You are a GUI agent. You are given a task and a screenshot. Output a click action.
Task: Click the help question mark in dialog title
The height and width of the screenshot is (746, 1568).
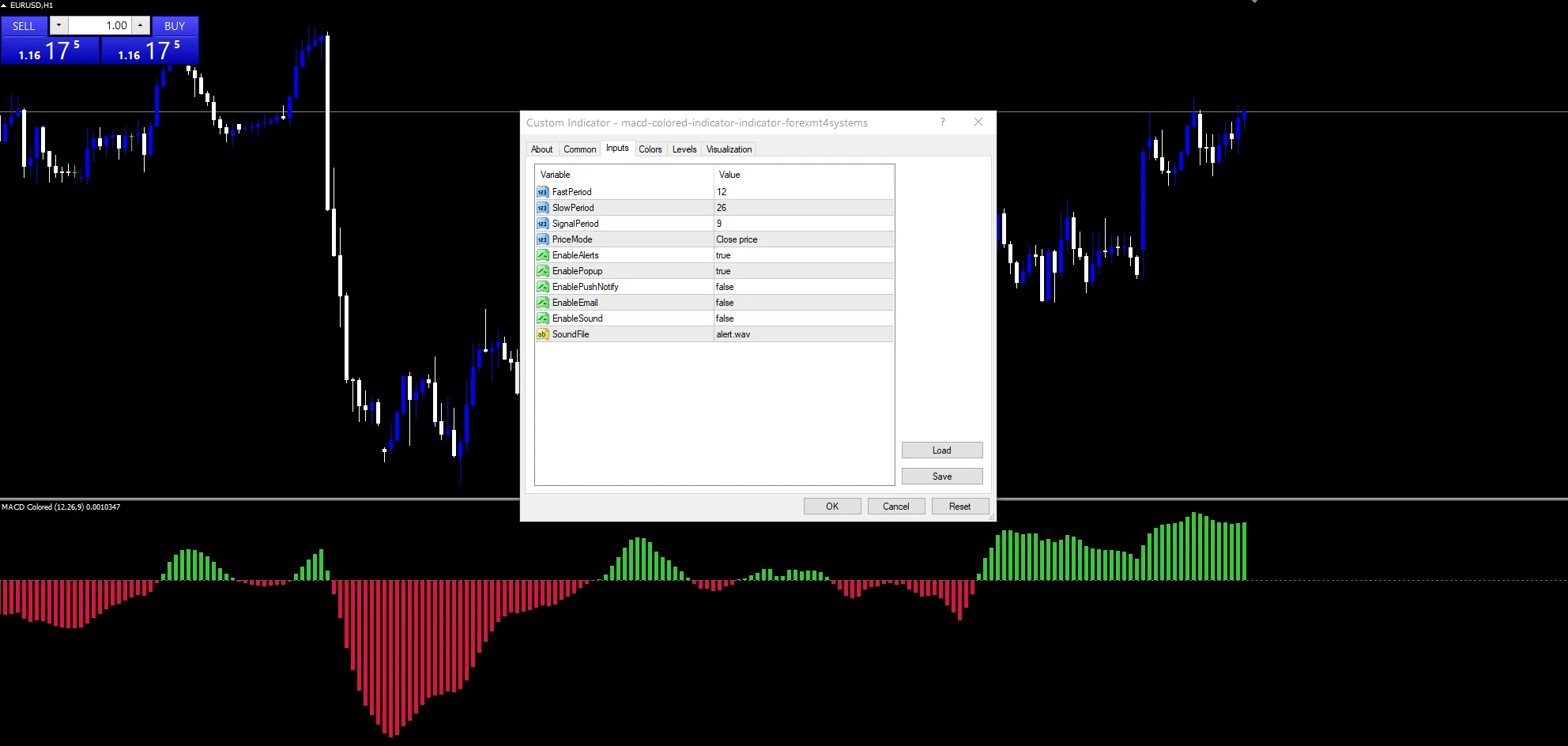942,122
